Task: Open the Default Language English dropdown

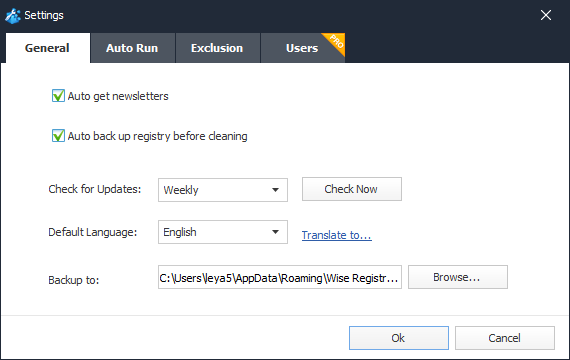Action: pyautogui.click(x=223, y=232)
